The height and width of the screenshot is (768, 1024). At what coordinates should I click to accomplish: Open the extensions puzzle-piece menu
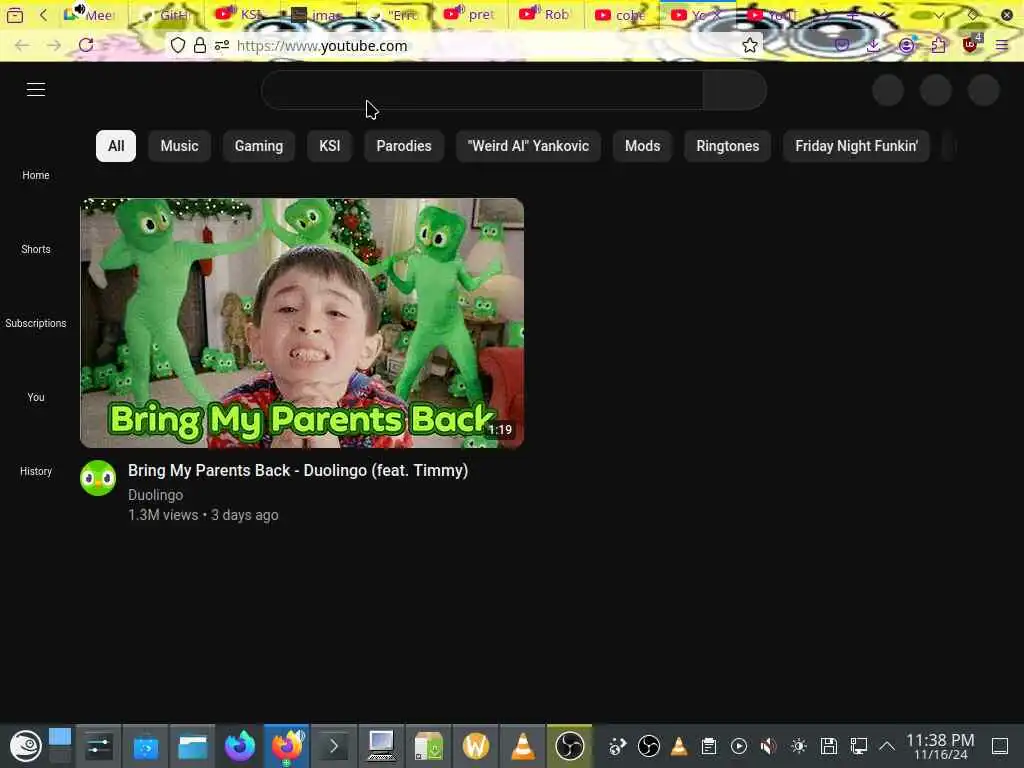(x=938, y=45)
